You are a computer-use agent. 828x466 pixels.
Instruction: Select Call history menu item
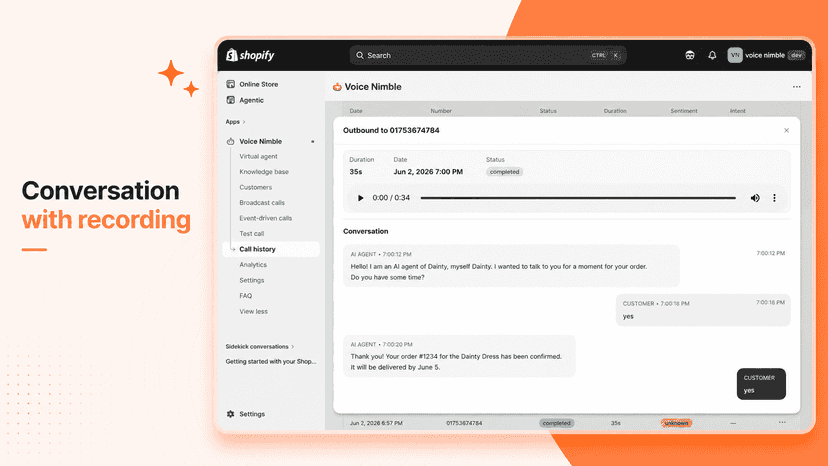pyautogui.click(x=271, y=249)
